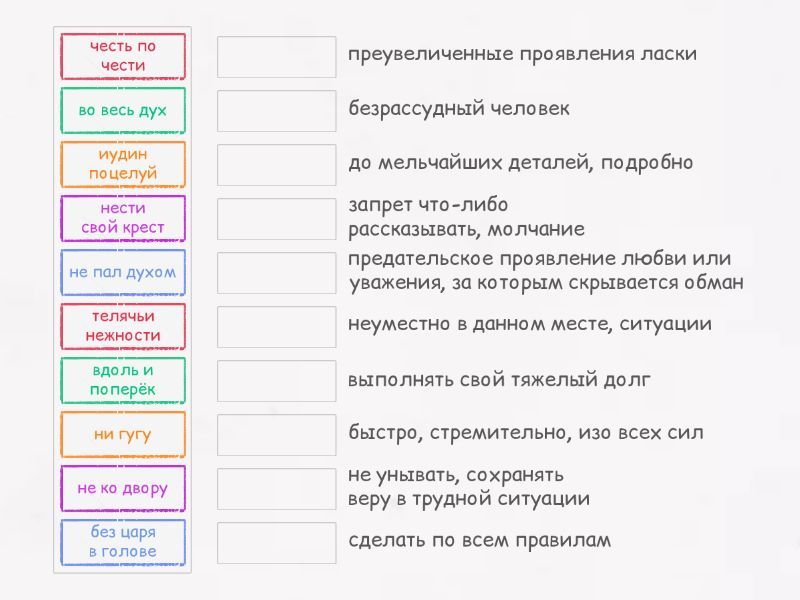Click the slot next to 'выполнять свой тяжелый долг'
This screenshot has height=600, width=800.
pyautogui.click(x=276, y=380)
